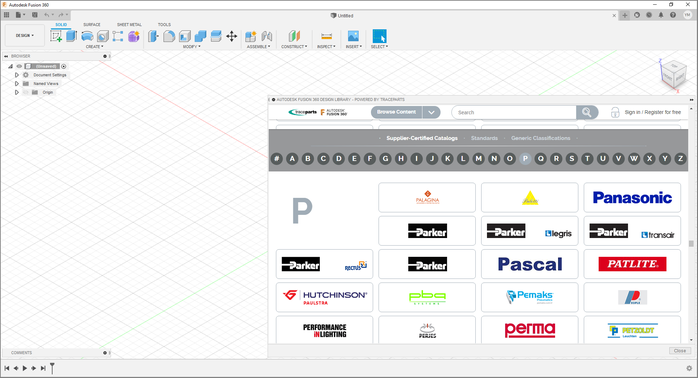The width and height of the screenshot is (698, 378).
Task: Choose the Extrude tool icon
Action: 71,36
